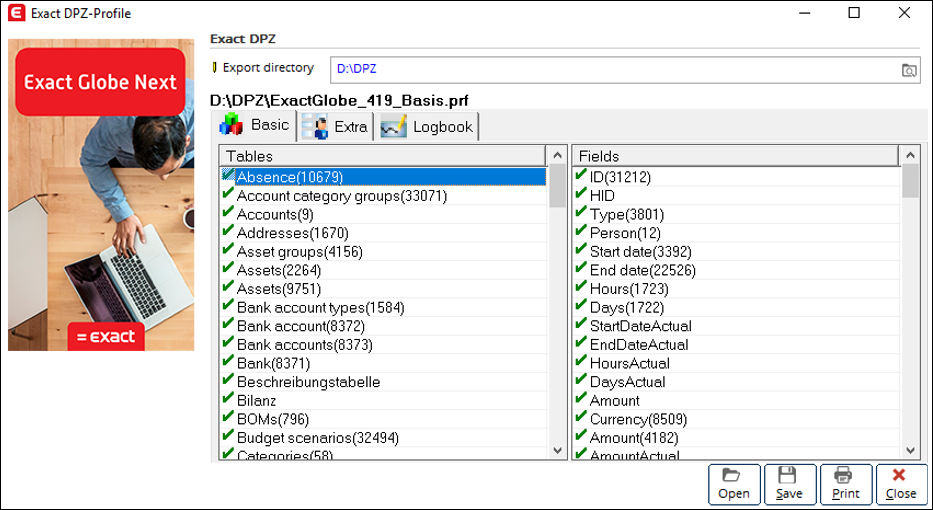This screenshot has height=510, width=933.
Task: Maximize the Exact DPZ-Profile window
Action: pos(854,12)
